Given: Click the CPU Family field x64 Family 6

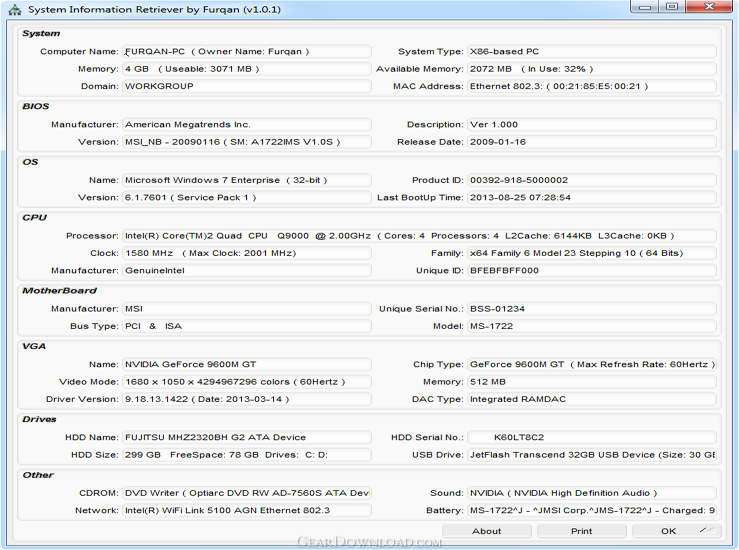Looking at the screenshot, I should pos(592,253).
